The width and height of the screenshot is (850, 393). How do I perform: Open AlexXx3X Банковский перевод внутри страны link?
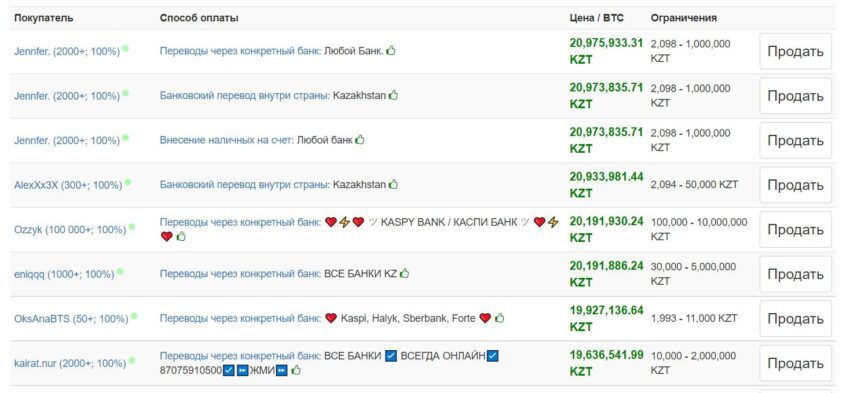pos(244,184)
